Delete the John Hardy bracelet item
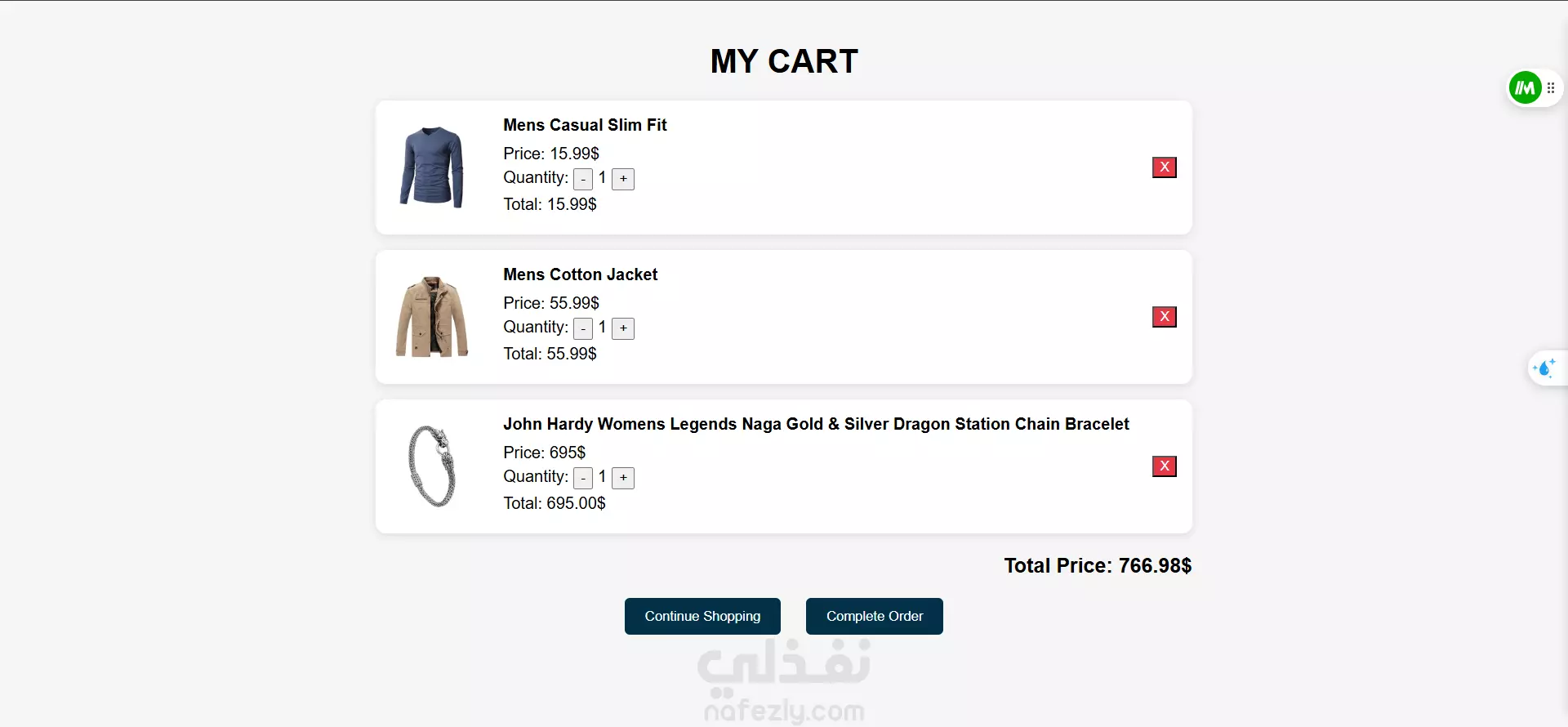The height and width of the screenshot is (727, 1568). point(1164,466)
